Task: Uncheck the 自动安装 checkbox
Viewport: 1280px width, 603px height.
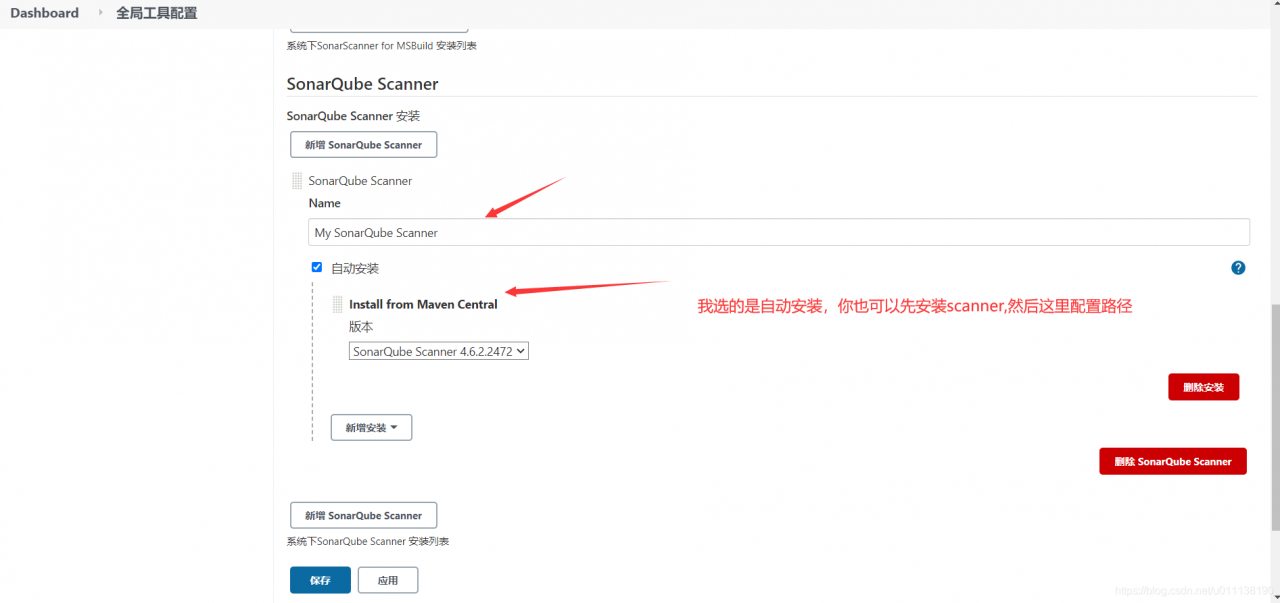Action: pyautogui.click(x=317, y=268)
